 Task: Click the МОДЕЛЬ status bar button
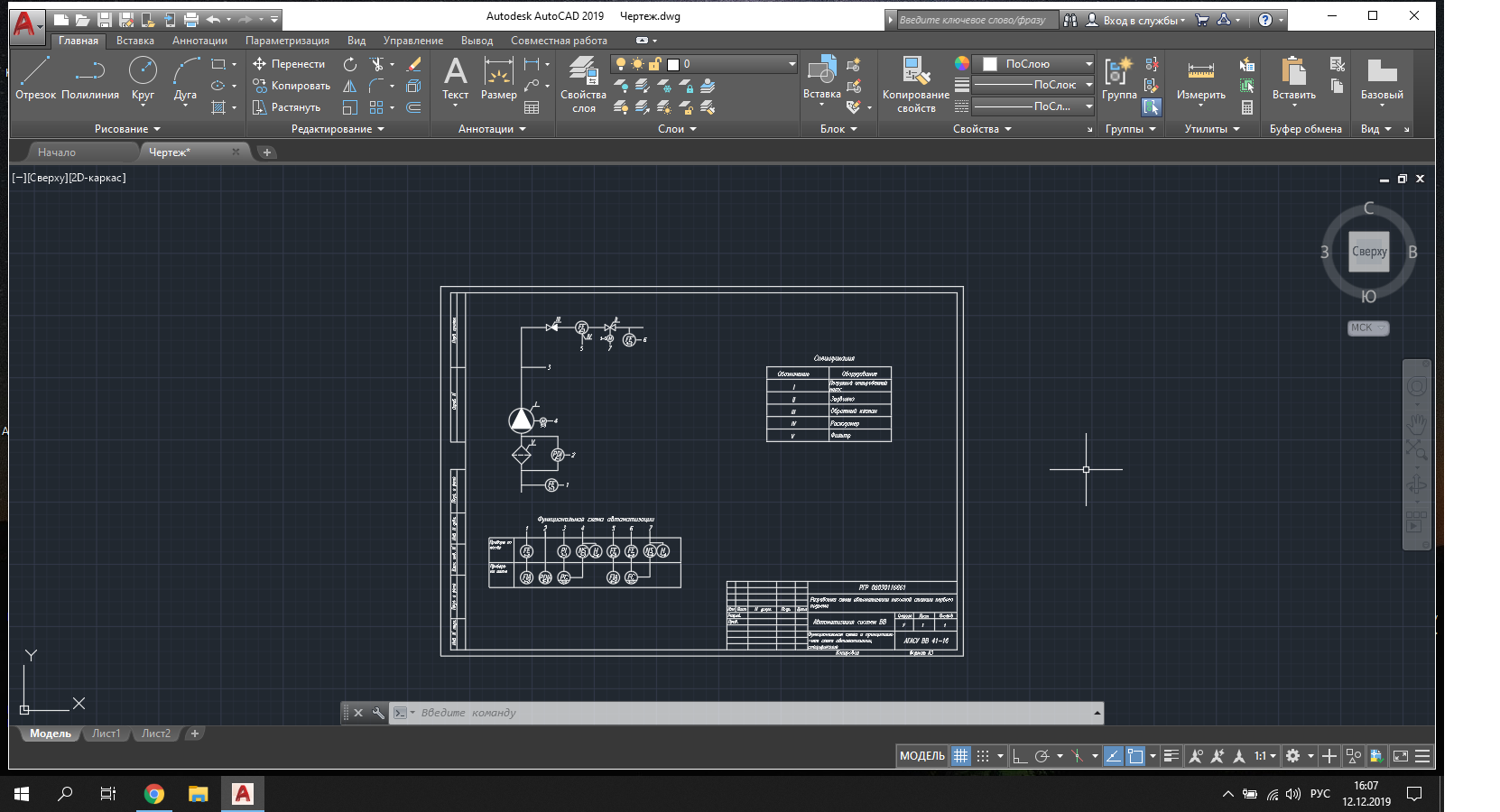coord(922,756)
